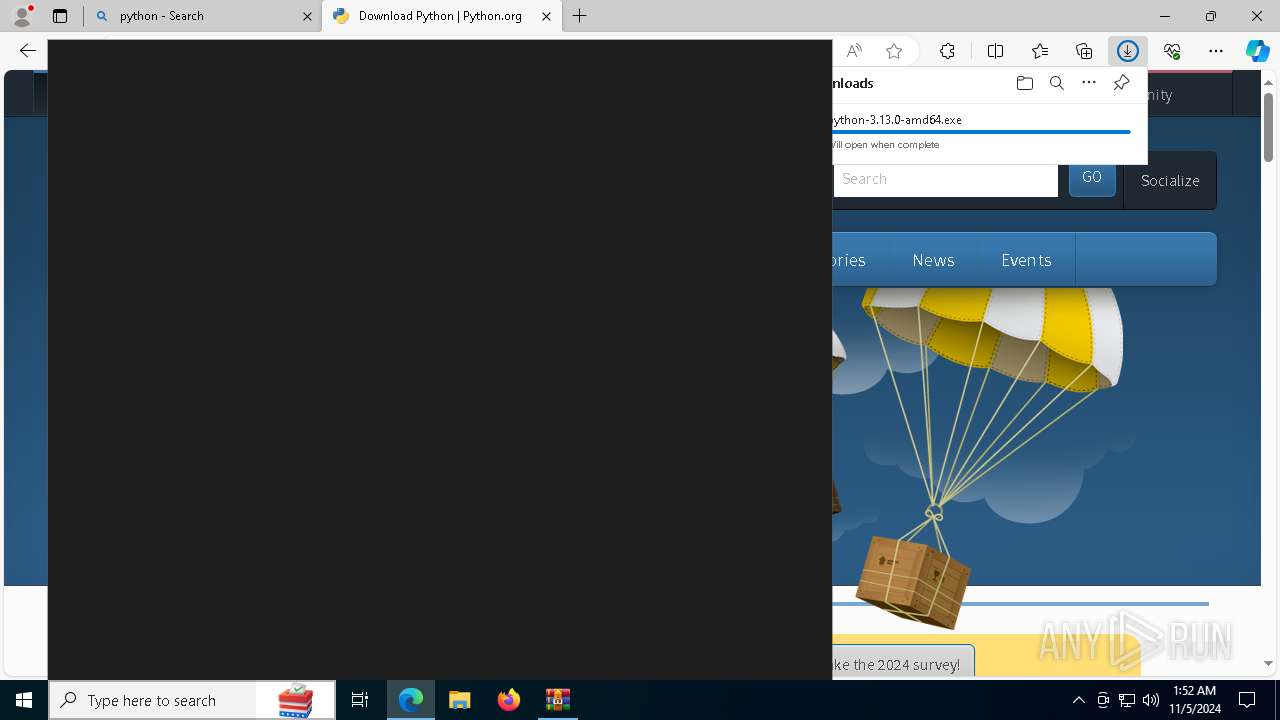Click the network tray icon
Image resolution: width=1280 pixels, height=720 pixels.
tap(1127, 700)
